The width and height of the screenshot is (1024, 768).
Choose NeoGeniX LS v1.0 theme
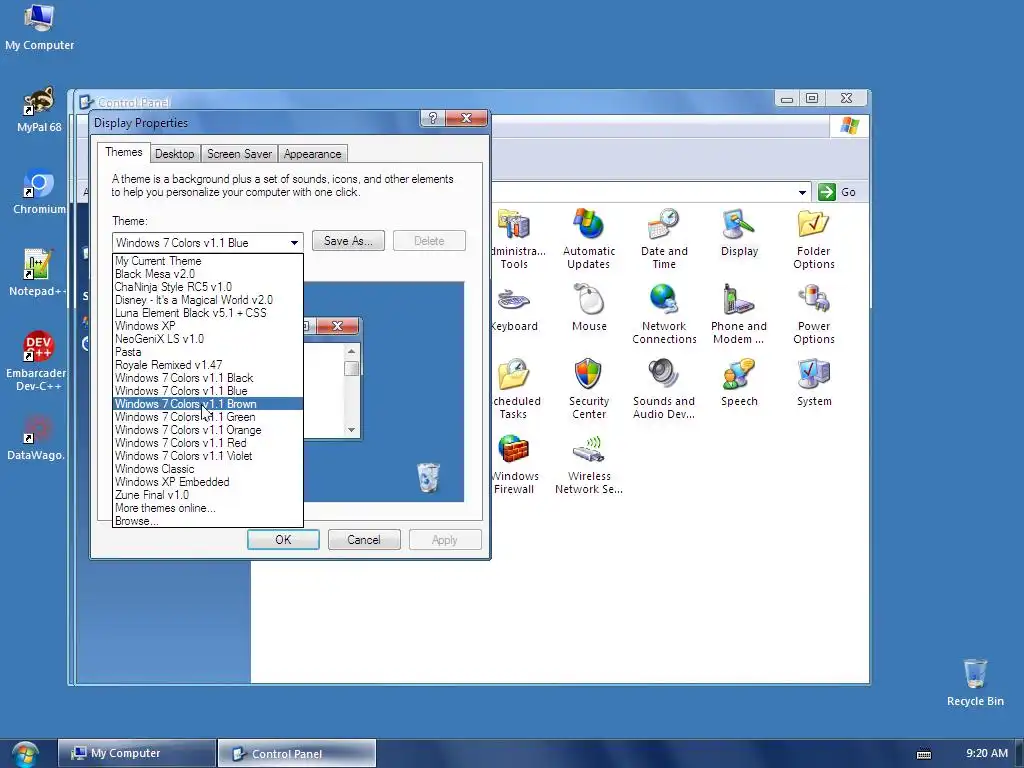tap(208, 339)
